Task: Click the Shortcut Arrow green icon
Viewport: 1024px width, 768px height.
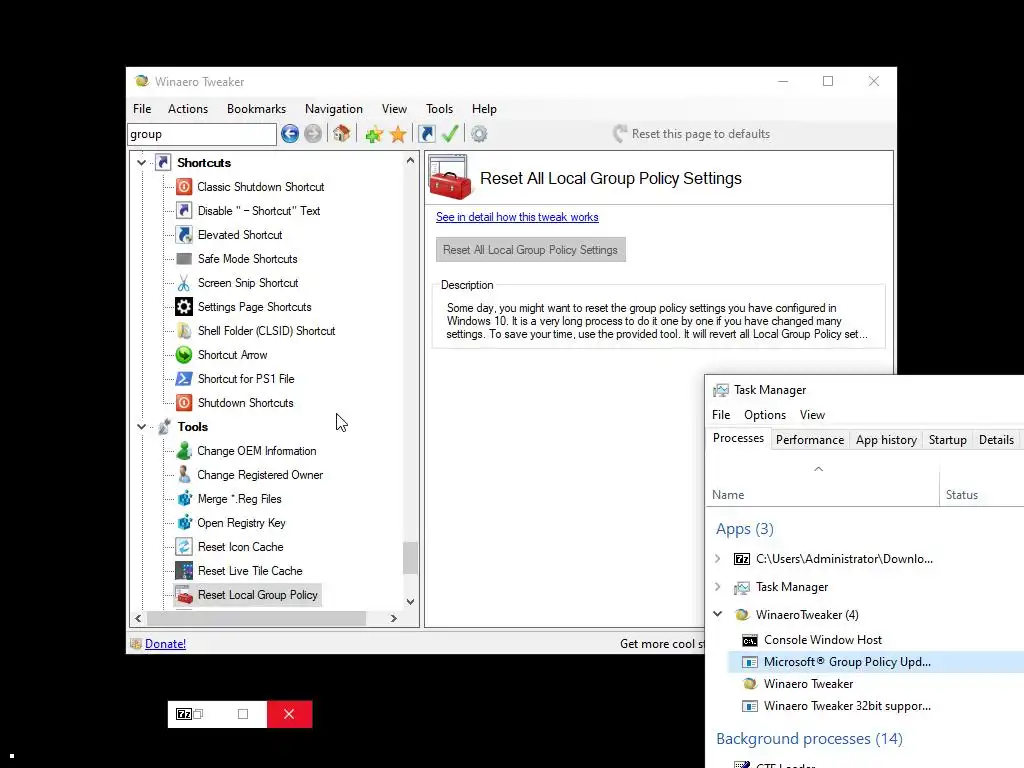Action: point(184,355)
